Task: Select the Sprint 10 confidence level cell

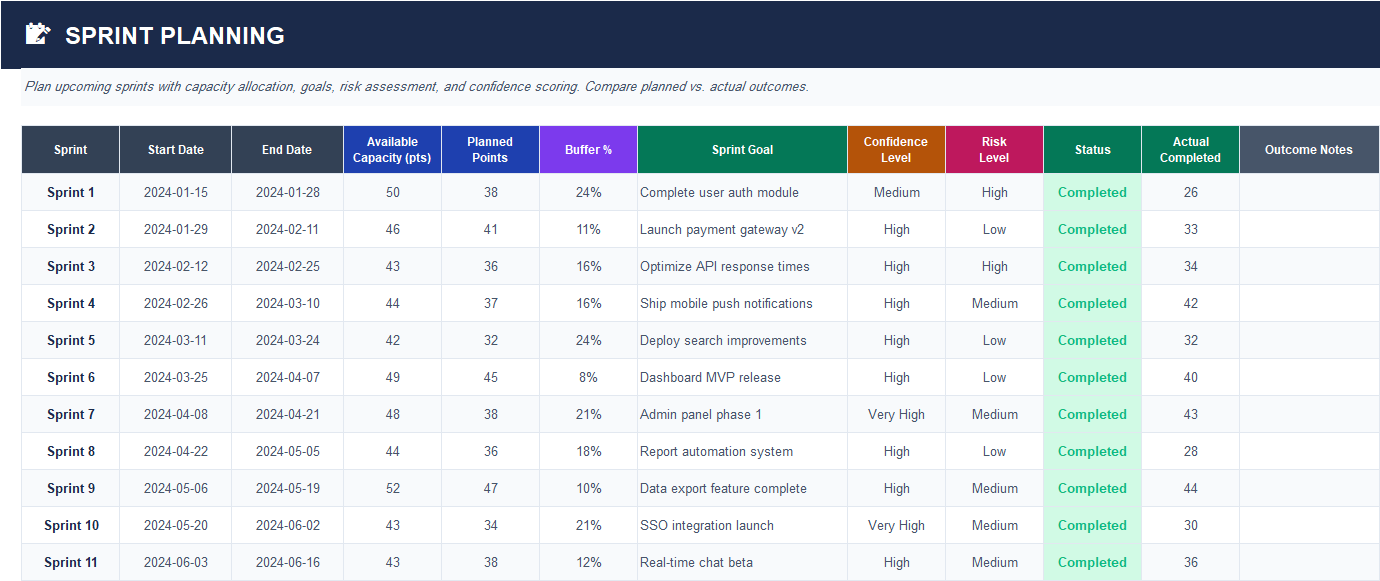Action: (896, 526)
